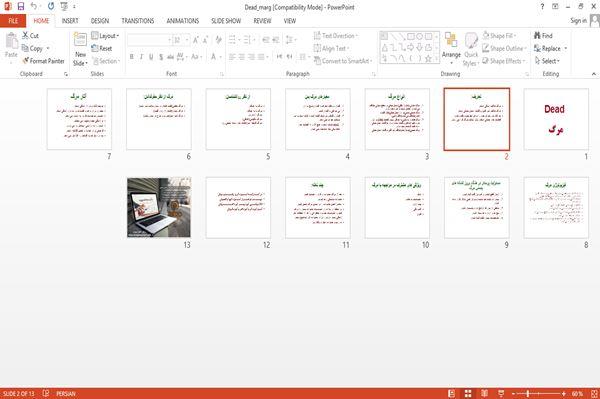600x399 pixels.
Task: Toggle Bold formatting
Action: (x=132, y=57)
